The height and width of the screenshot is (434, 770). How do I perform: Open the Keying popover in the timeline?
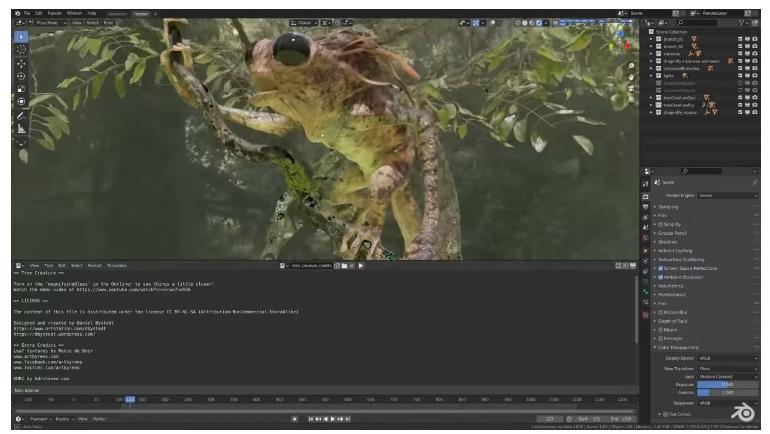pos(64,419)
